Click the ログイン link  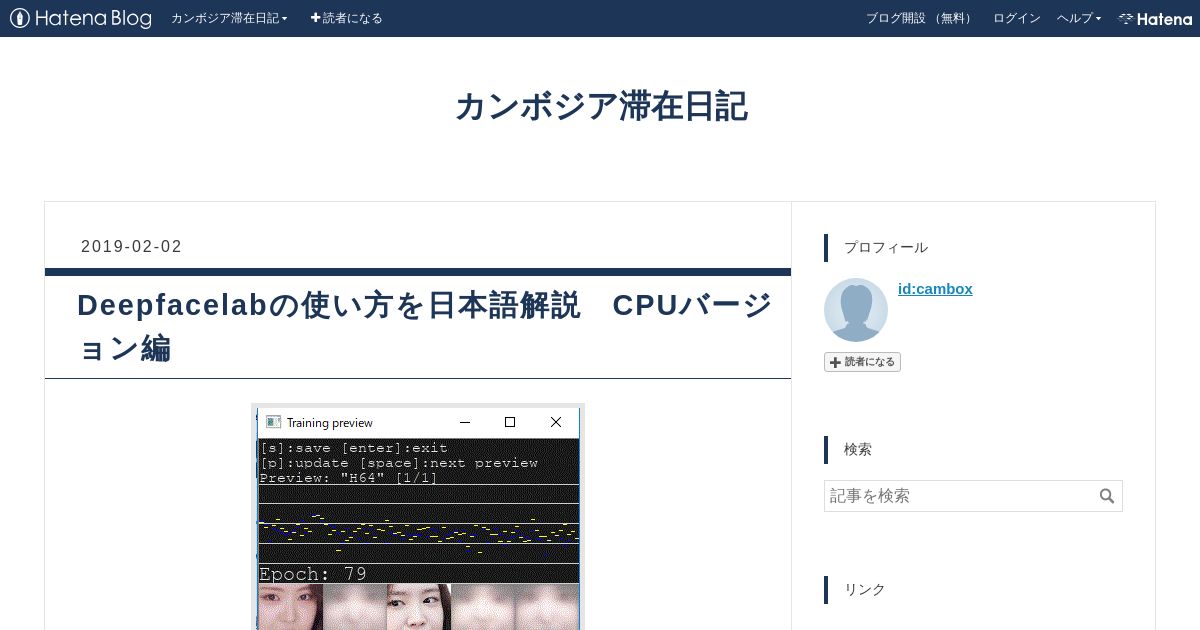tap(1016, 18)
